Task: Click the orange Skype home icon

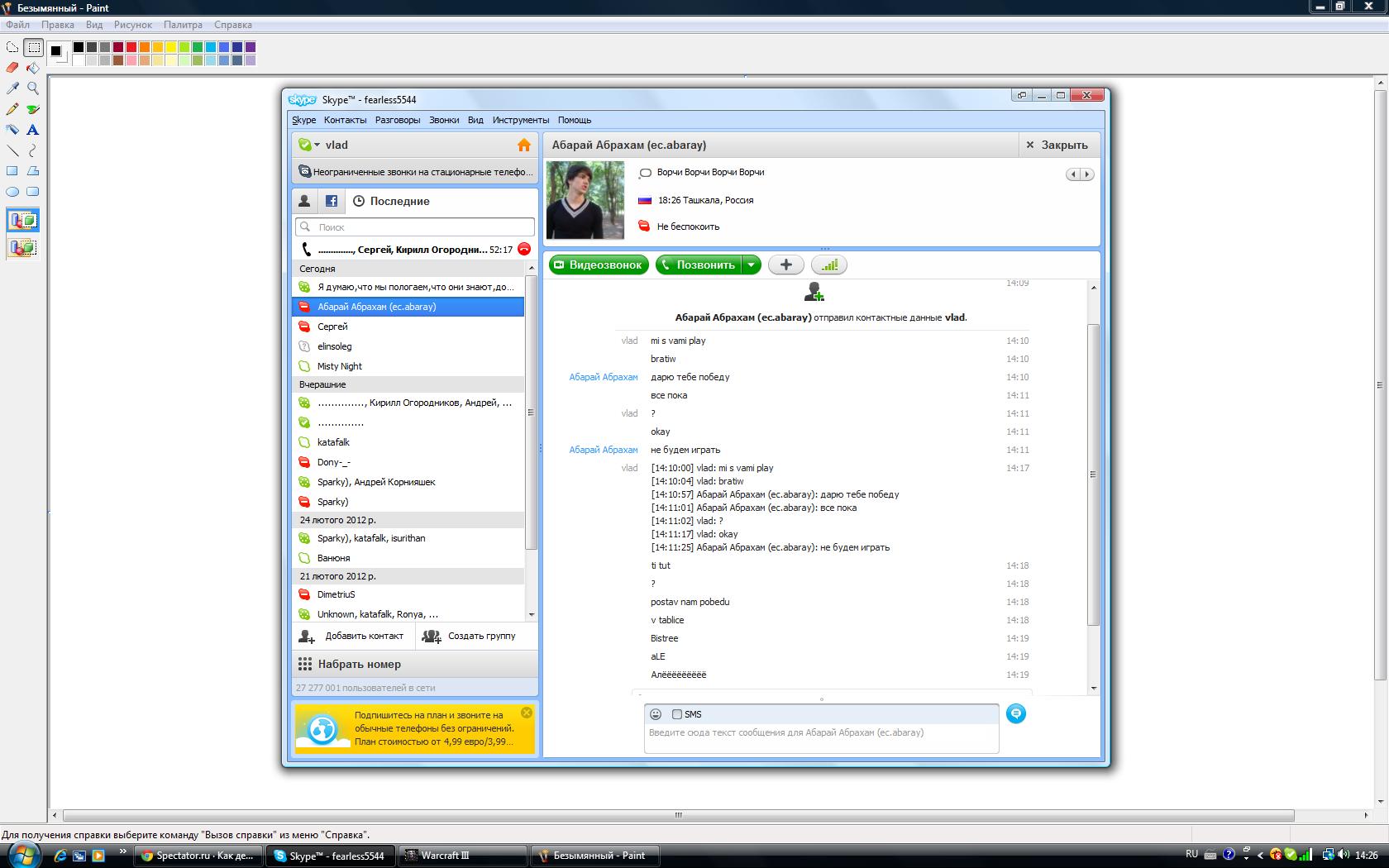Action: (x=524, y=145)
